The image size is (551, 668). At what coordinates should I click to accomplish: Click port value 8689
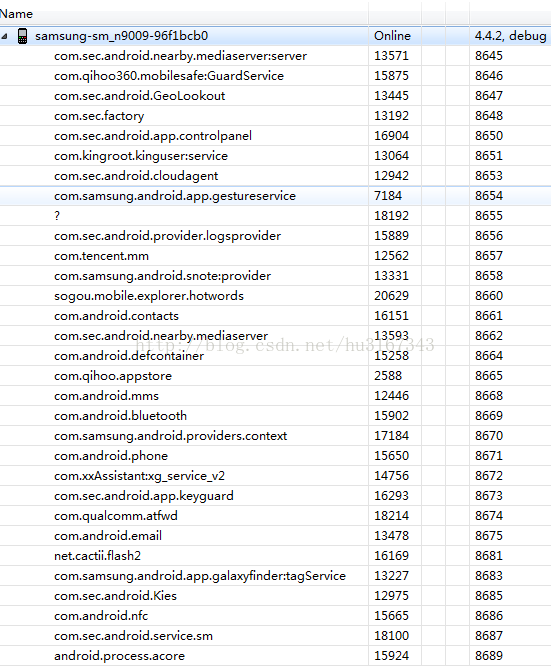click(489, 656)
